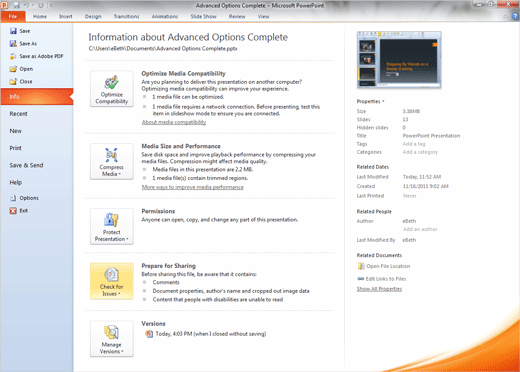Click the PowerPoint Presentation title value
The height and width of the screenshot is (372, 520).
tap(431, 136)
